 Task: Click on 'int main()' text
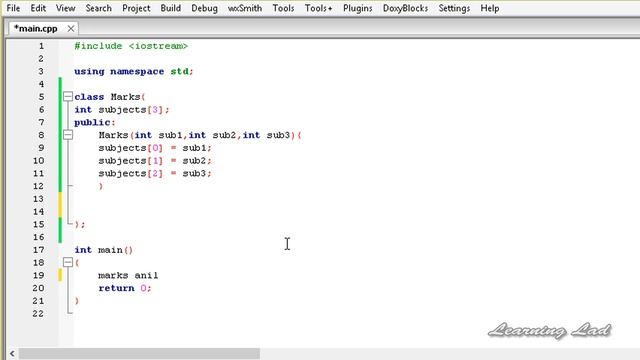coord(103,250)
